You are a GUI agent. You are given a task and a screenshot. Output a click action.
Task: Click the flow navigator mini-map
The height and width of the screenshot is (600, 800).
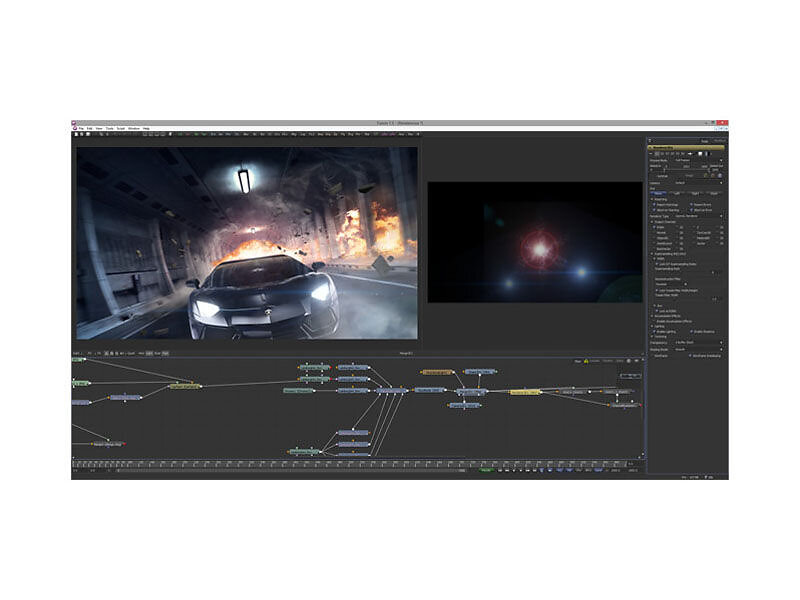(630, 376)
